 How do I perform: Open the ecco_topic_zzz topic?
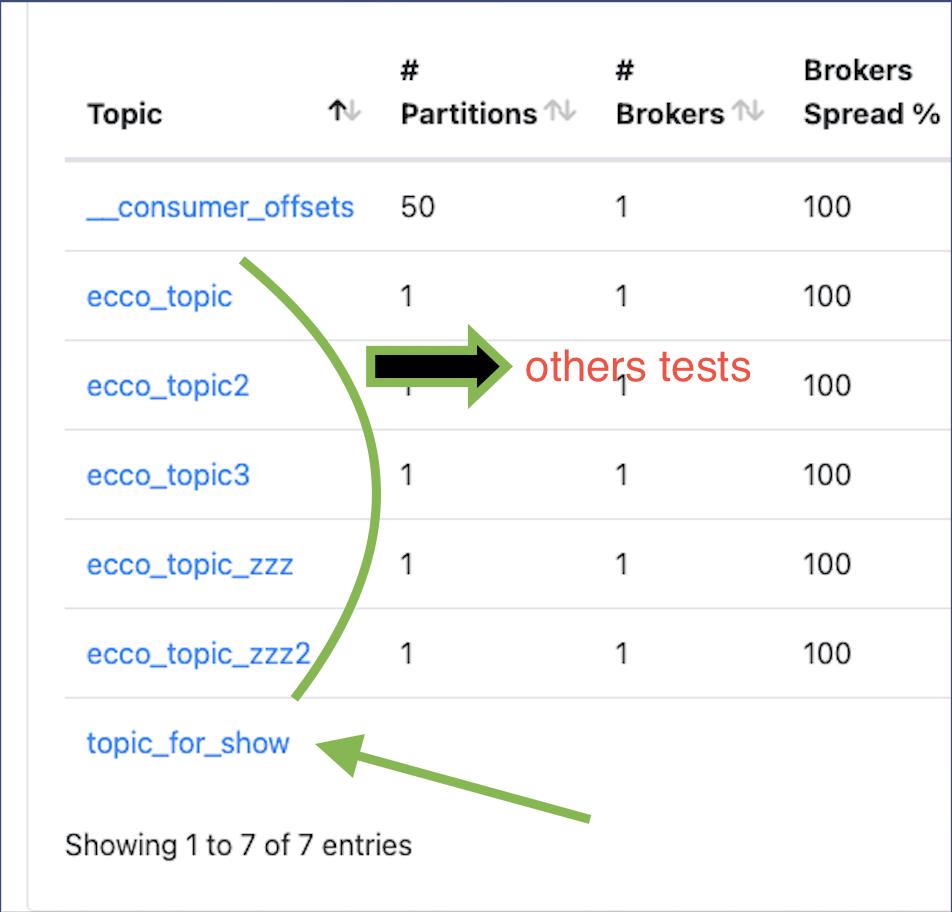[x=190, y=564]
